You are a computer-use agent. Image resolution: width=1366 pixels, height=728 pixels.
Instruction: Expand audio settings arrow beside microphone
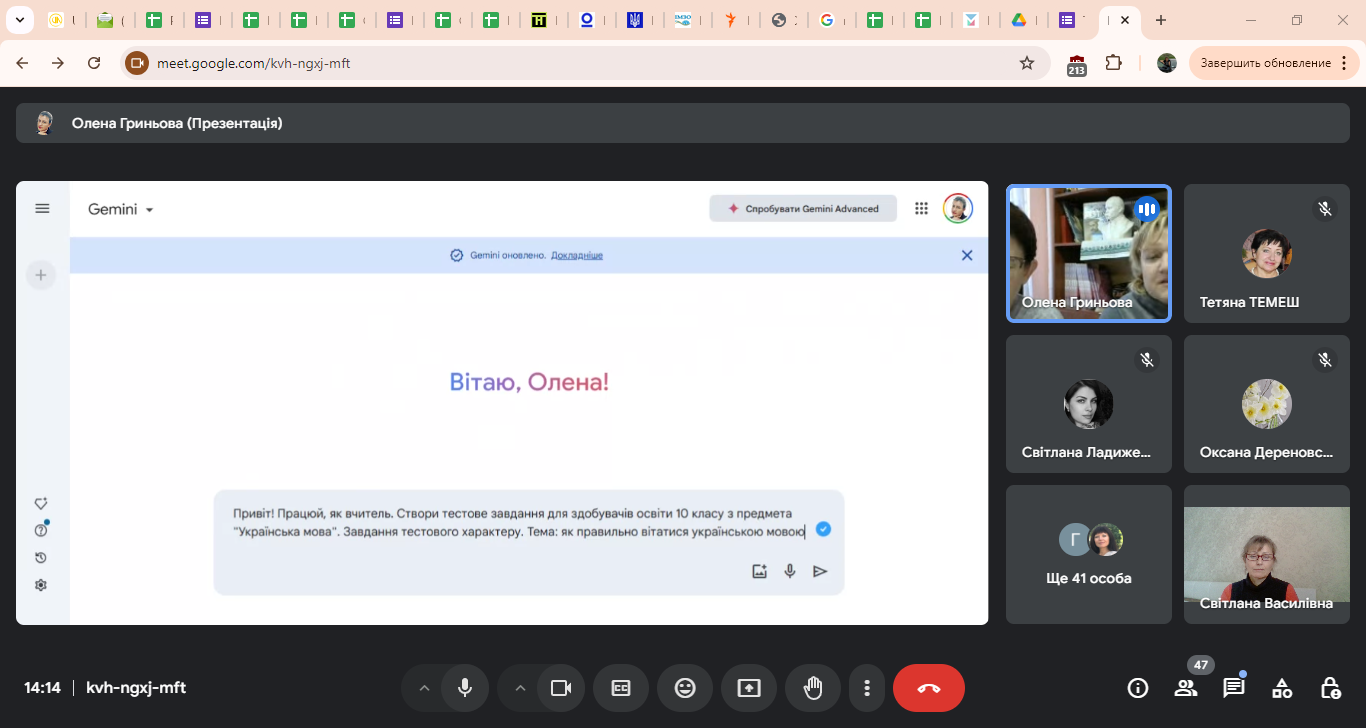pyautogui.click(x=424, y=688)
